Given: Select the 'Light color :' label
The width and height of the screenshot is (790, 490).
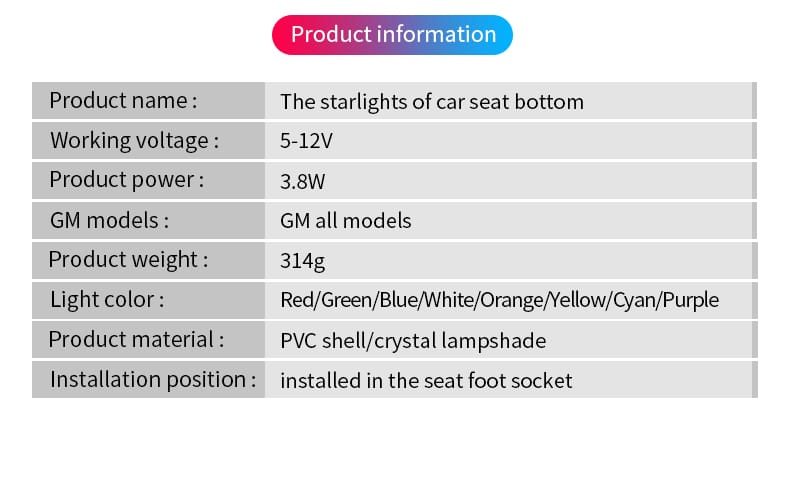Looking at the screenshot, I should point(106,299).
